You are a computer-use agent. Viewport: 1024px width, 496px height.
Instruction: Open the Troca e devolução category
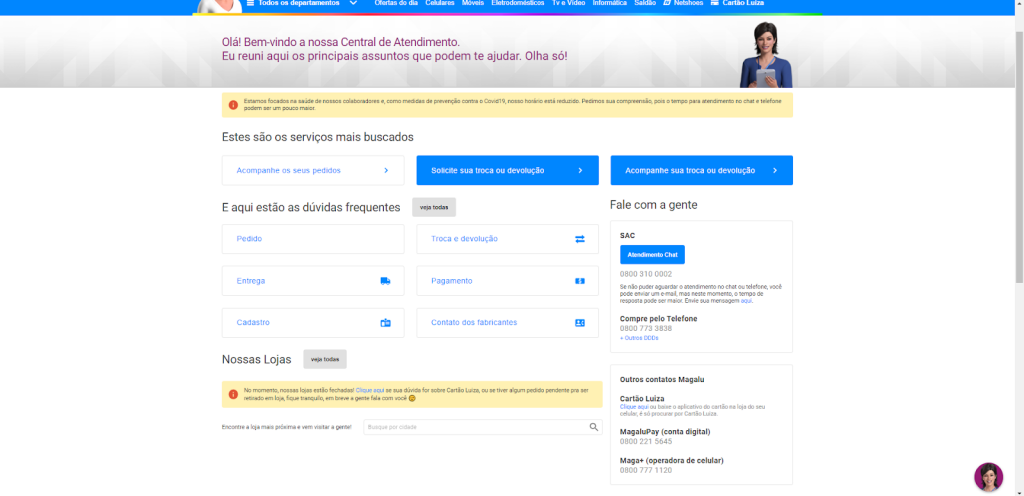(507, 239)
